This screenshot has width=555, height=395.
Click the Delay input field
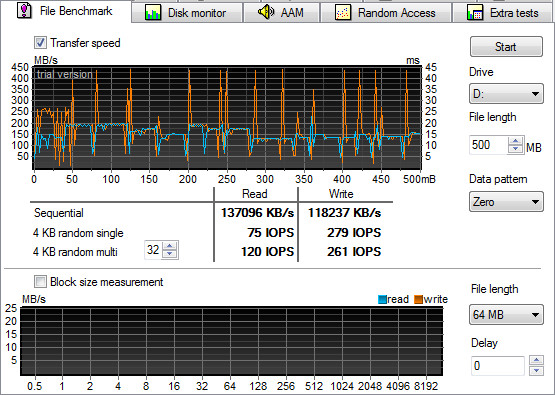[x=497, y=366]
